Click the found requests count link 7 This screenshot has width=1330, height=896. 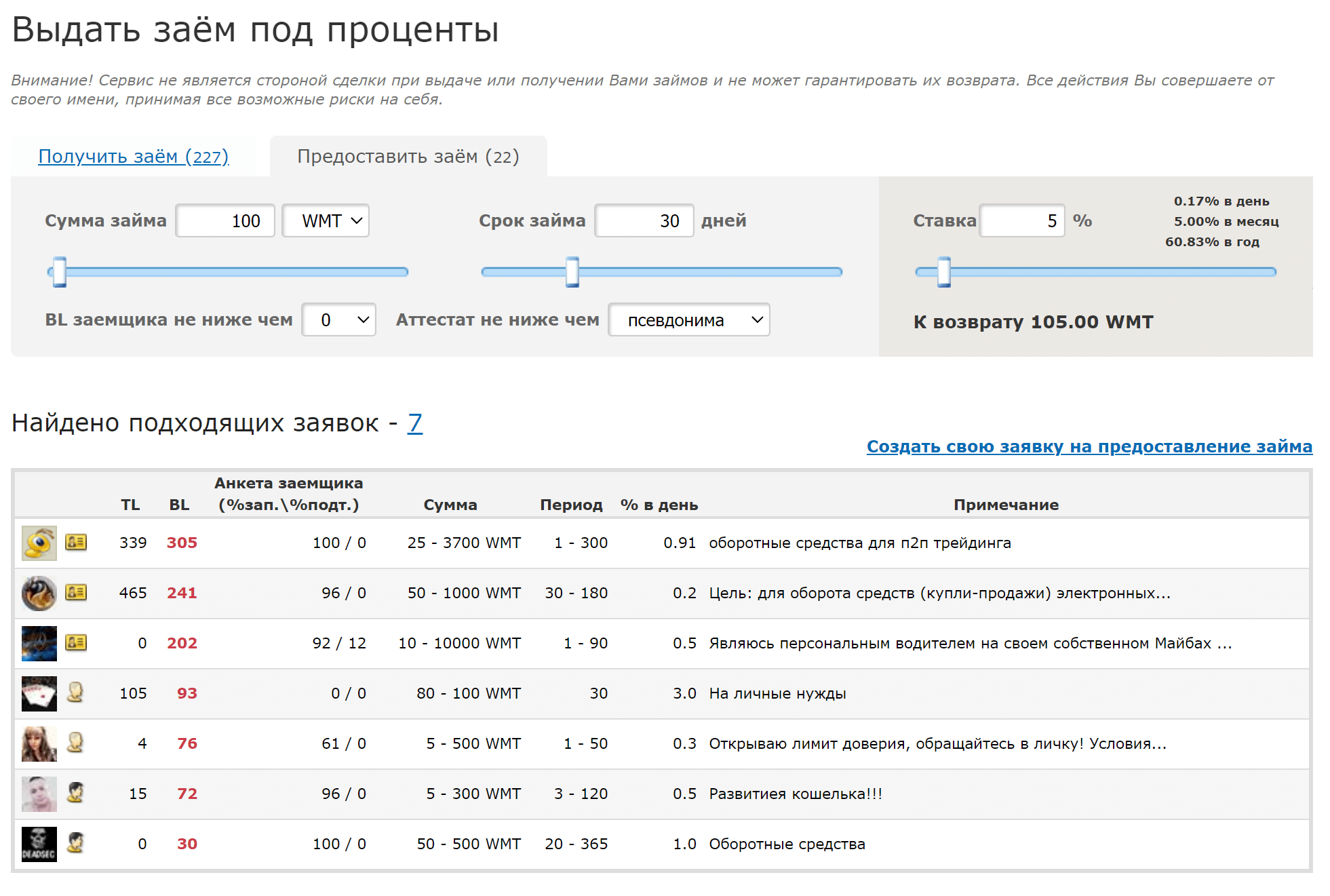(414, 423)
